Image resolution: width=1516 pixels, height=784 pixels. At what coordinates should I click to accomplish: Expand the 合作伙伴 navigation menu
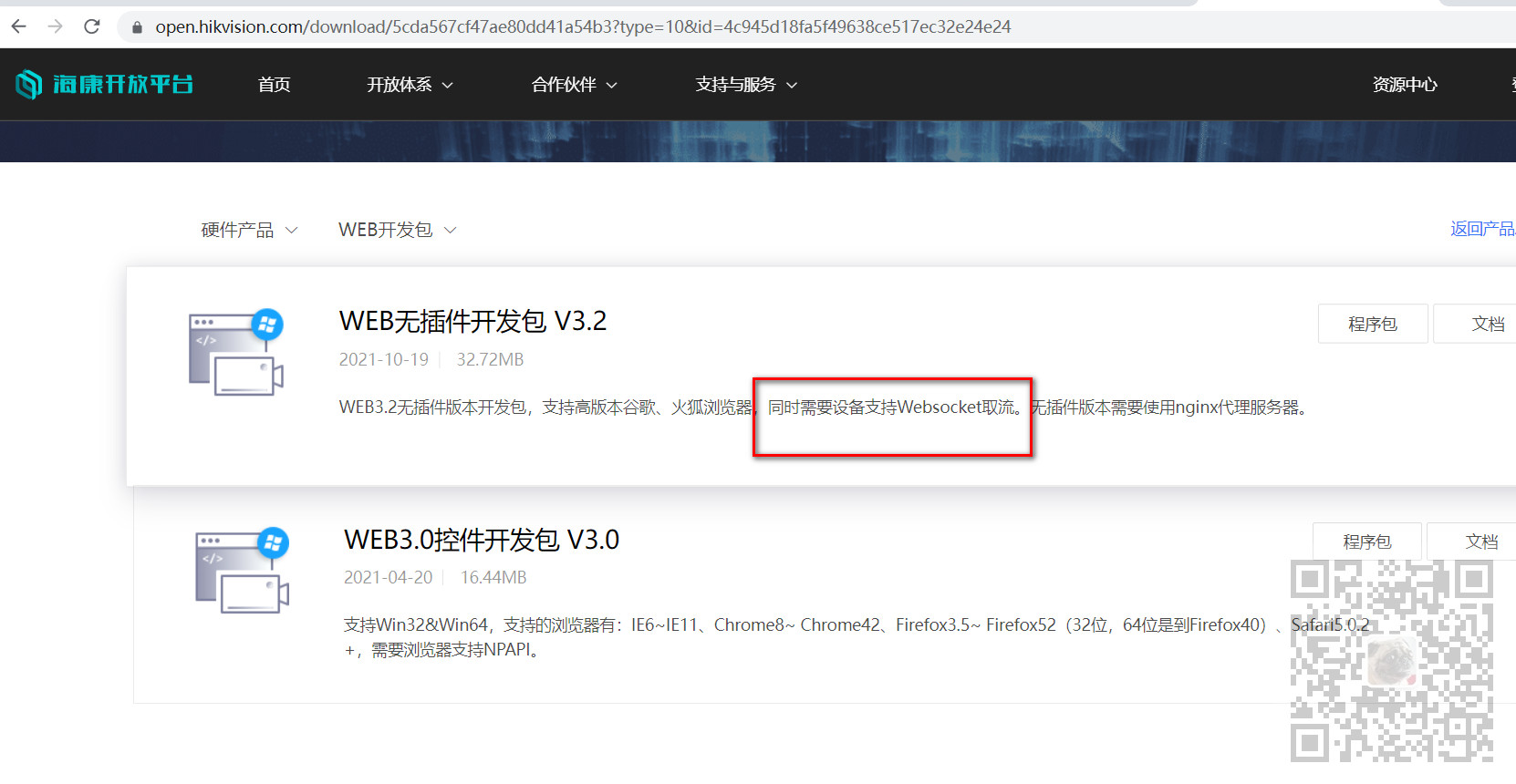574,85
